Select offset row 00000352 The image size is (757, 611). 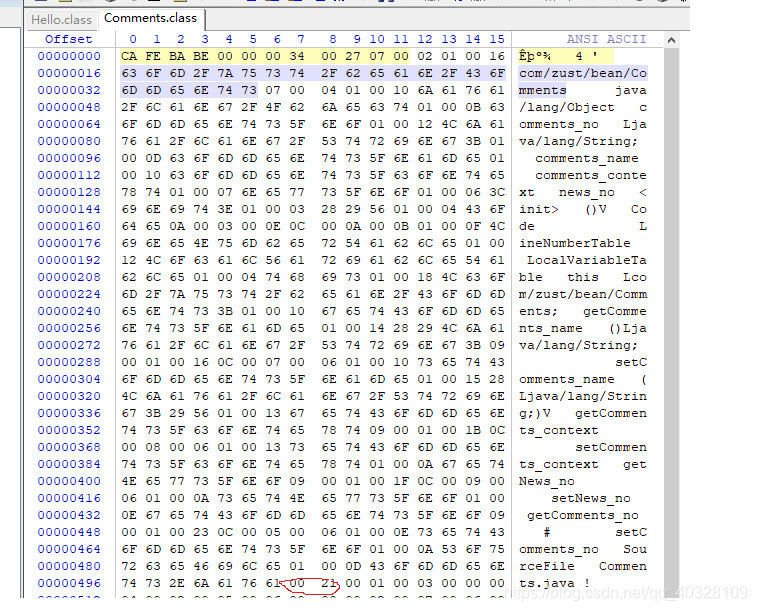[x=69, y=430]
